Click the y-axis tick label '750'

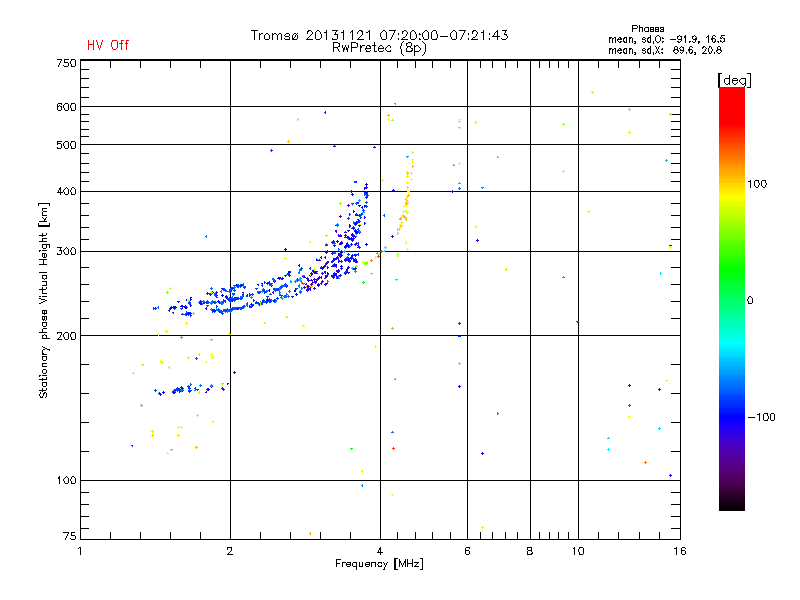pyautogui.click(x=66, y=63)
